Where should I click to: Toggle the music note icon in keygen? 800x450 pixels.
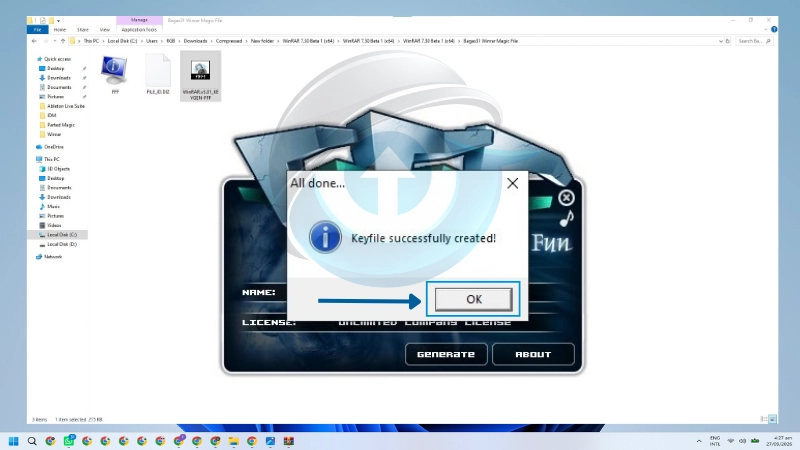coord(566,218)
